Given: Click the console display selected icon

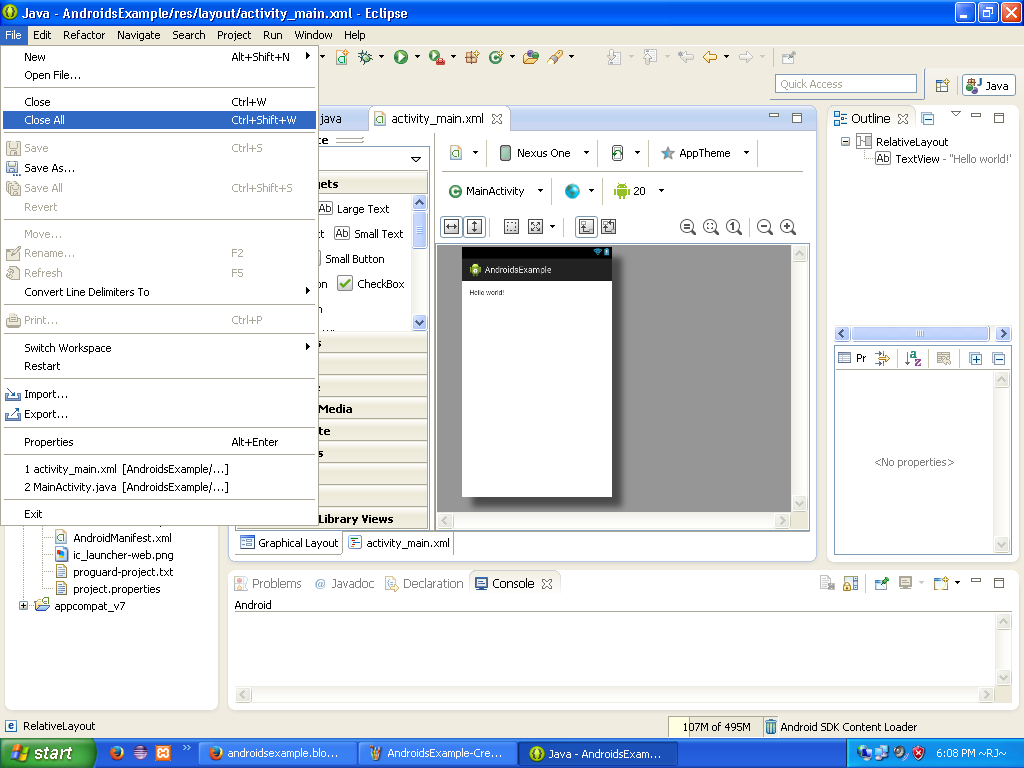Looking at the screenshot, I should tap(905, 583).
